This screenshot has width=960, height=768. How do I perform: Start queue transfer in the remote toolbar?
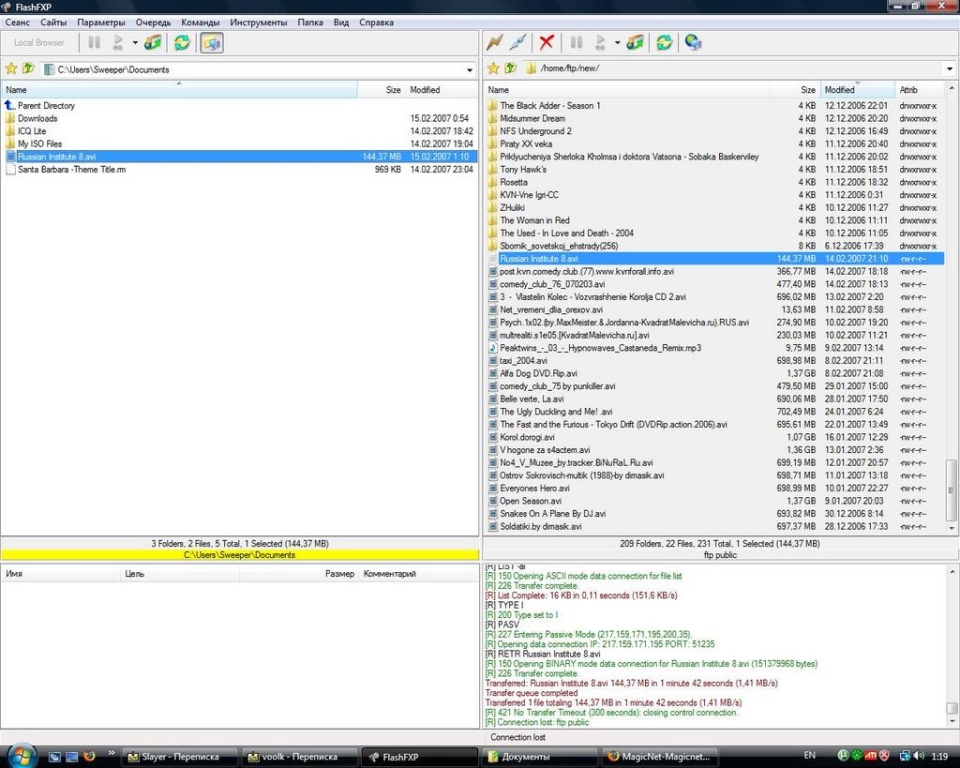[601, 42]
